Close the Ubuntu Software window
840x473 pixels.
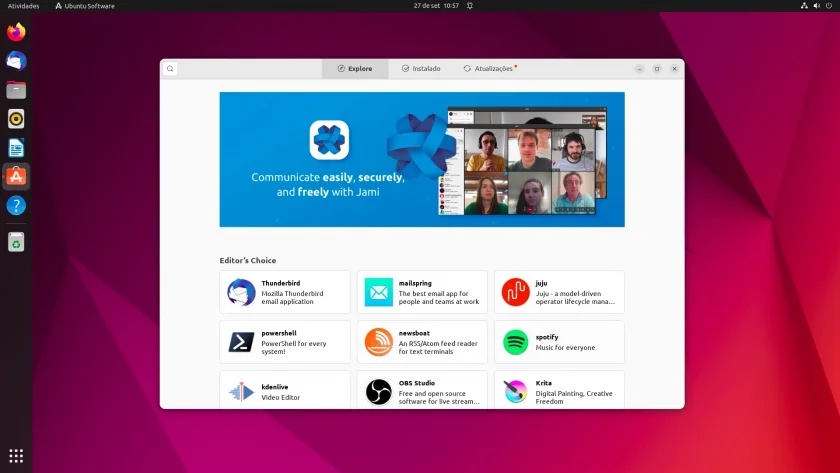point(674,69)
